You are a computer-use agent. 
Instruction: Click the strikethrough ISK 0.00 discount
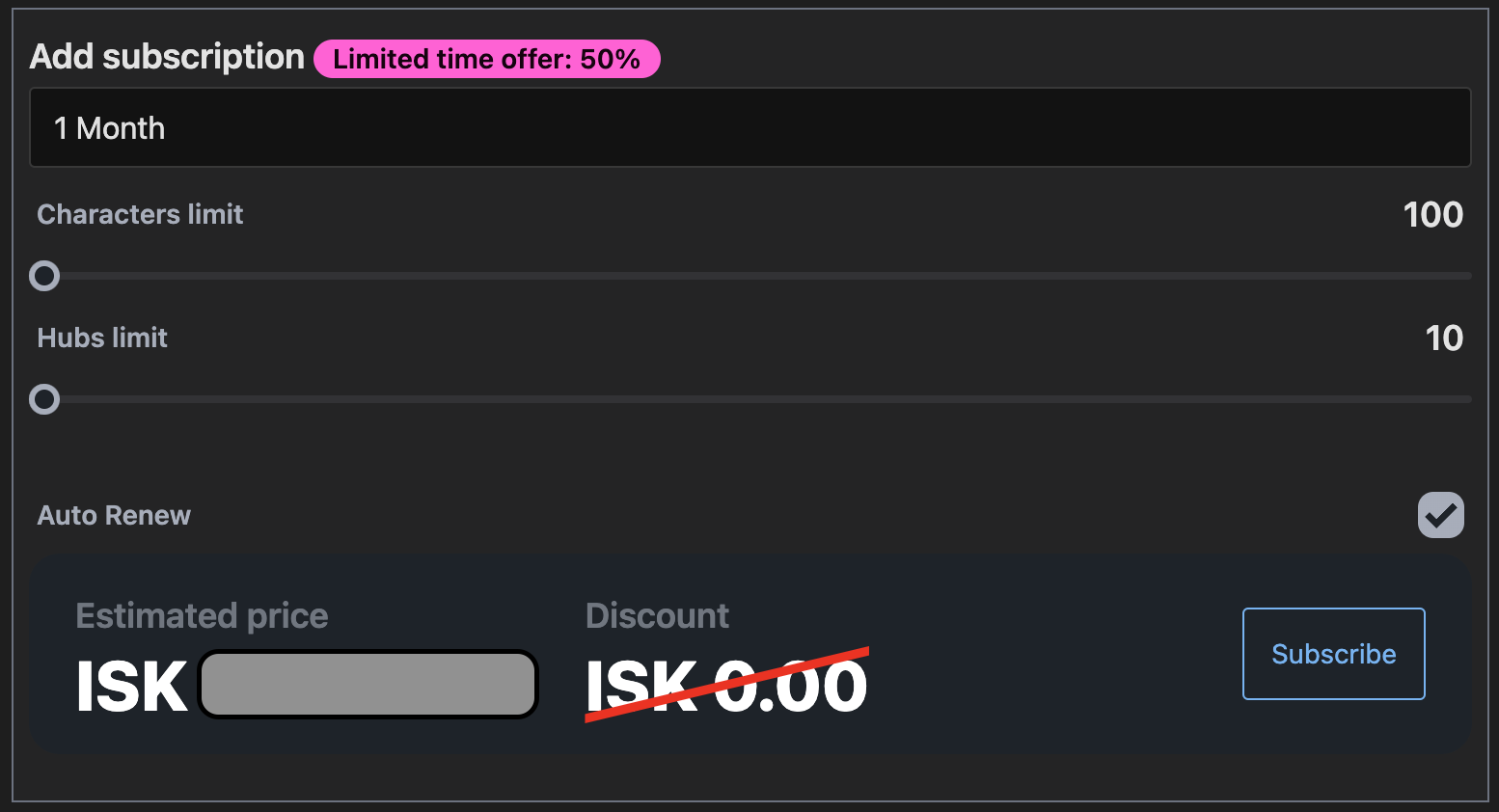point(726,685)
